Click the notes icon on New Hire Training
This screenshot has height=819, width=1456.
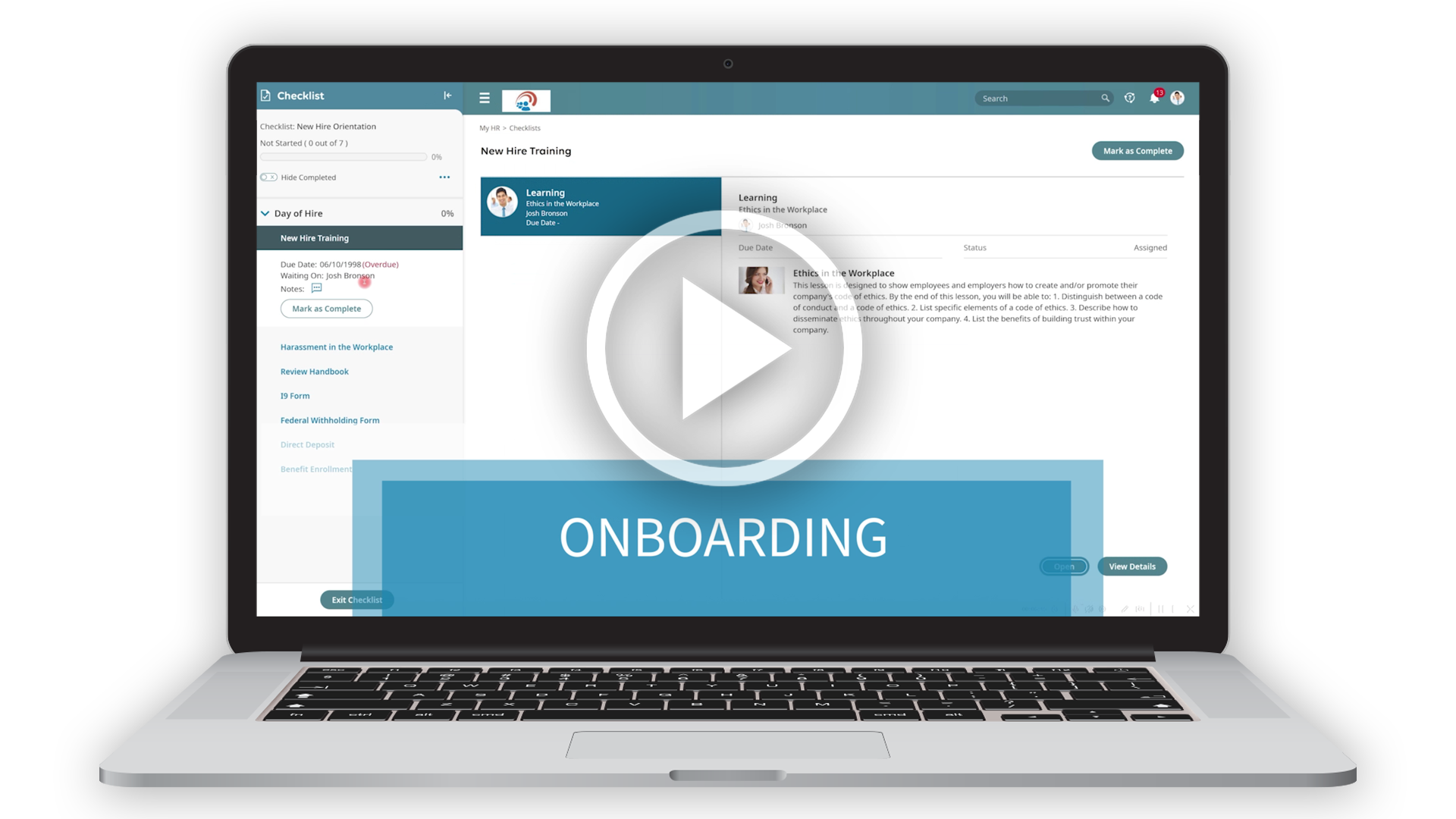(x=316, y=289)
